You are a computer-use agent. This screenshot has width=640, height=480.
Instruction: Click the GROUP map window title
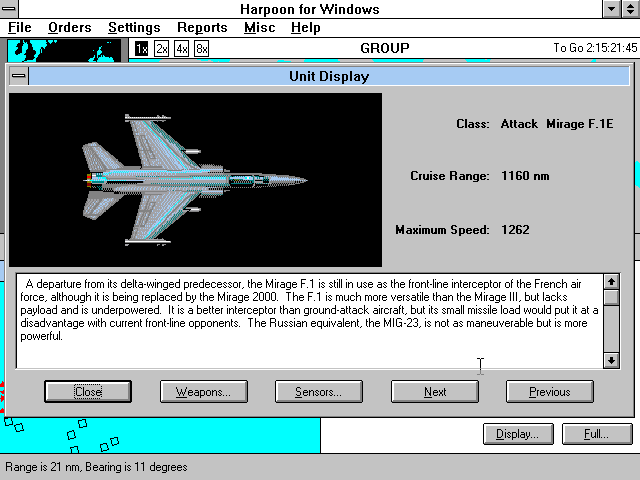pyautogui.click(x=384, y=48)
